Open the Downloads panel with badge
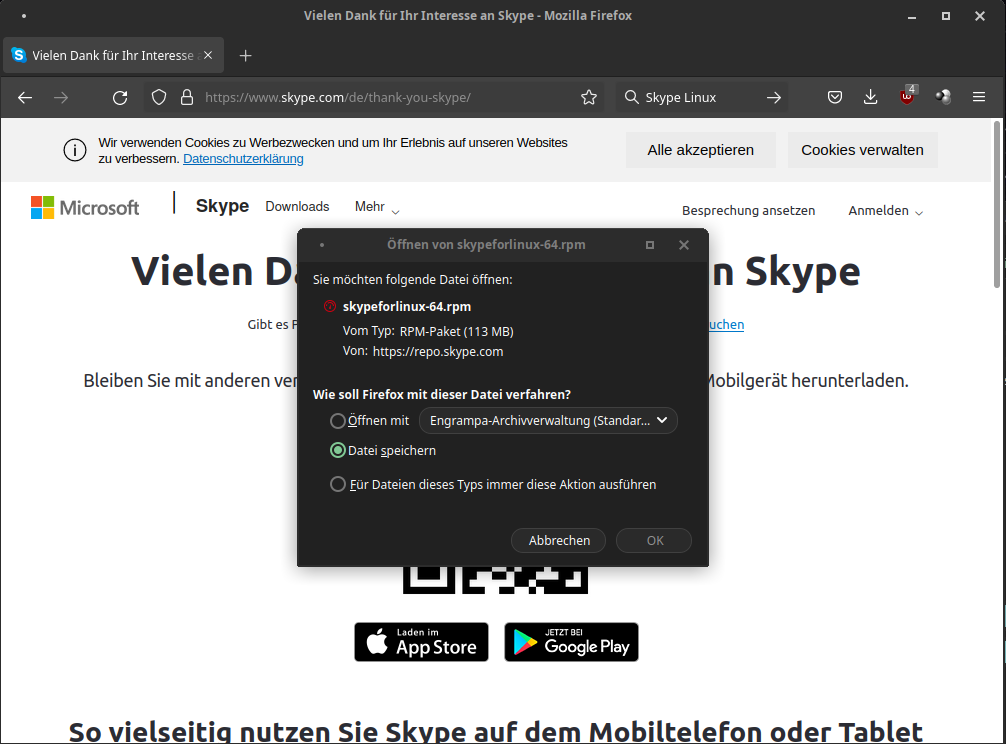Viewport: 1006px width, 744px height. [x=870, y=97]
